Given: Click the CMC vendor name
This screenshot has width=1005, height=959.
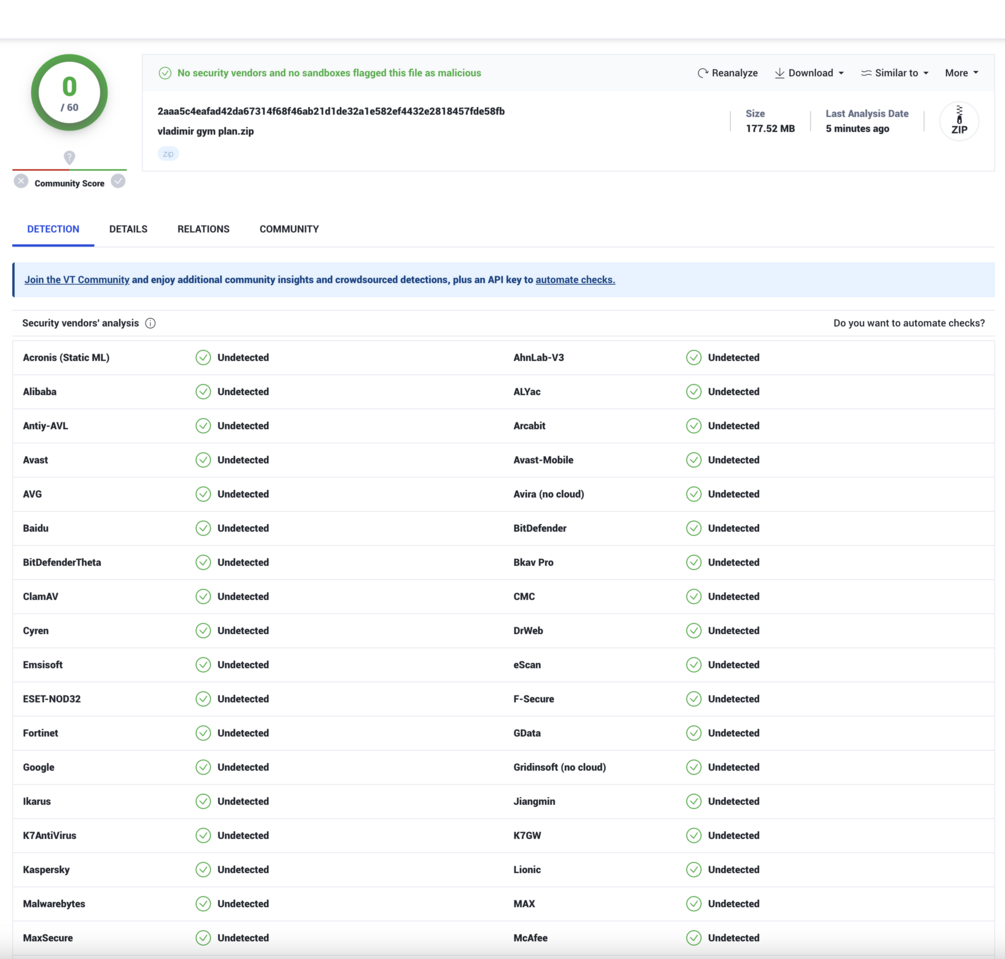Looking at the screenshot, I should (524, 597).
